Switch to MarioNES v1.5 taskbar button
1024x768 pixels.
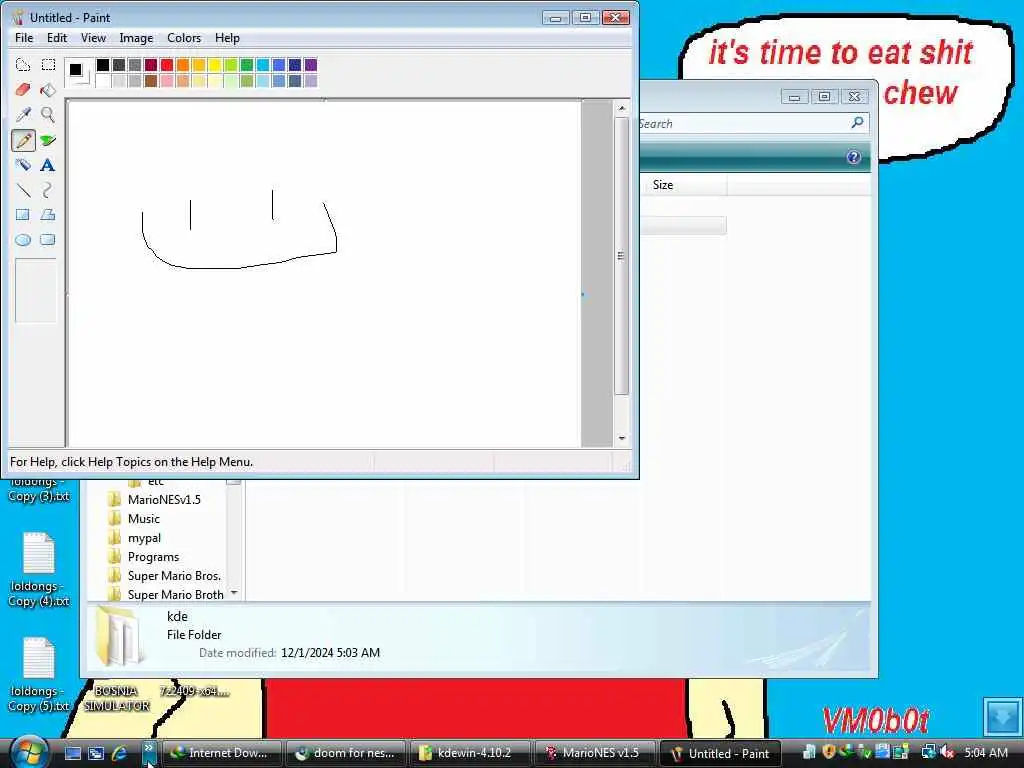point(594,753)
